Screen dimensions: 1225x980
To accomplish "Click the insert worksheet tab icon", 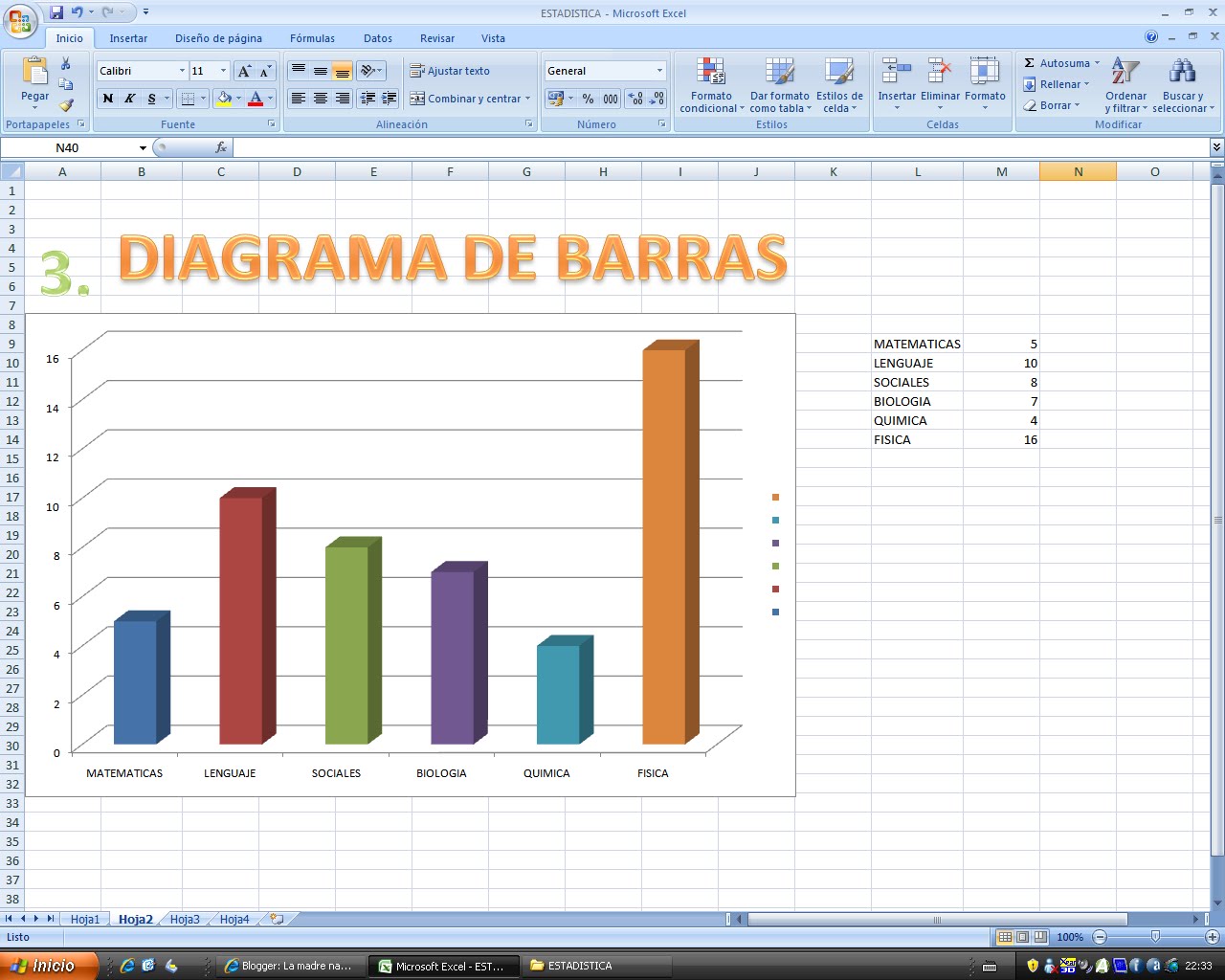I will point(277,919).
